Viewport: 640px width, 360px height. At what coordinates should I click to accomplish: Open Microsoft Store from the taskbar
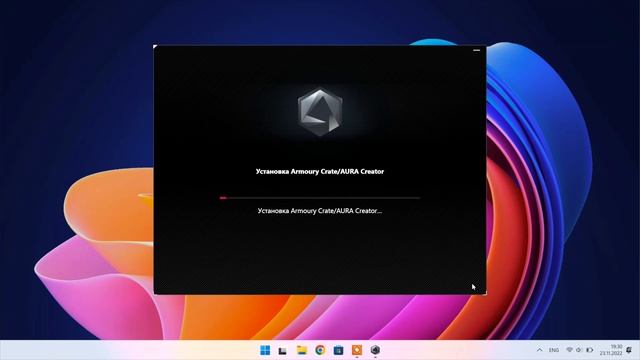pos(338,350)
